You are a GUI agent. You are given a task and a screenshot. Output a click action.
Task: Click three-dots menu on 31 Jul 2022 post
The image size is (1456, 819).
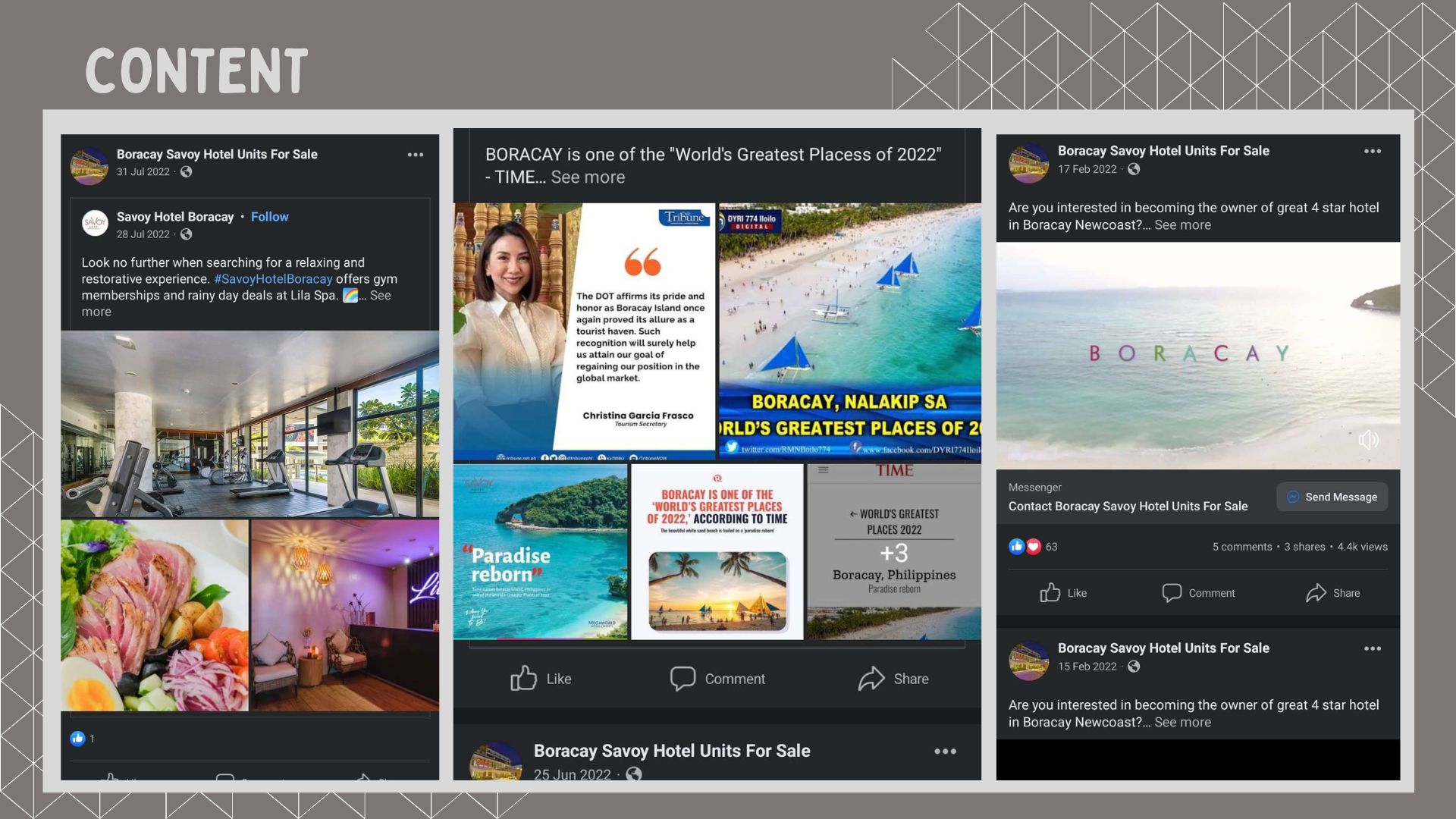click(415, 155)
